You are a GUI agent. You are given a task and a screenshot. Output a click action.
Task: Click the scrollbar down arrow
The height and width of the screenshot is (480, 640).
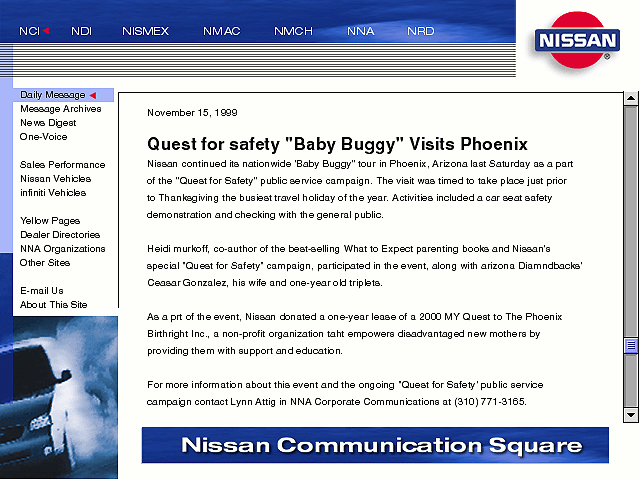tap(631, 416)
